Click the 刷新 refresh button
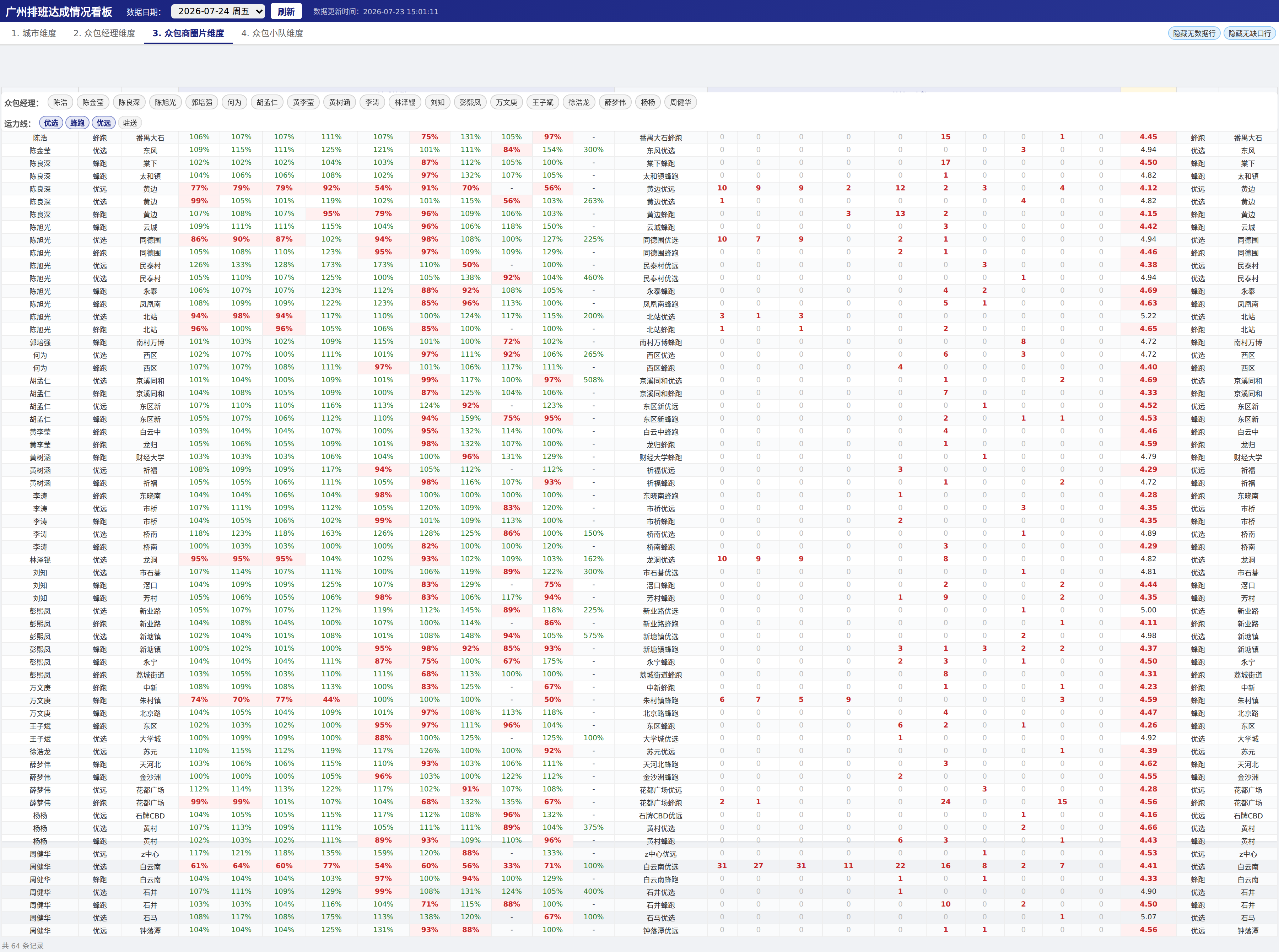Screen dimensions: 1279x952 click(x=286, y=11)
